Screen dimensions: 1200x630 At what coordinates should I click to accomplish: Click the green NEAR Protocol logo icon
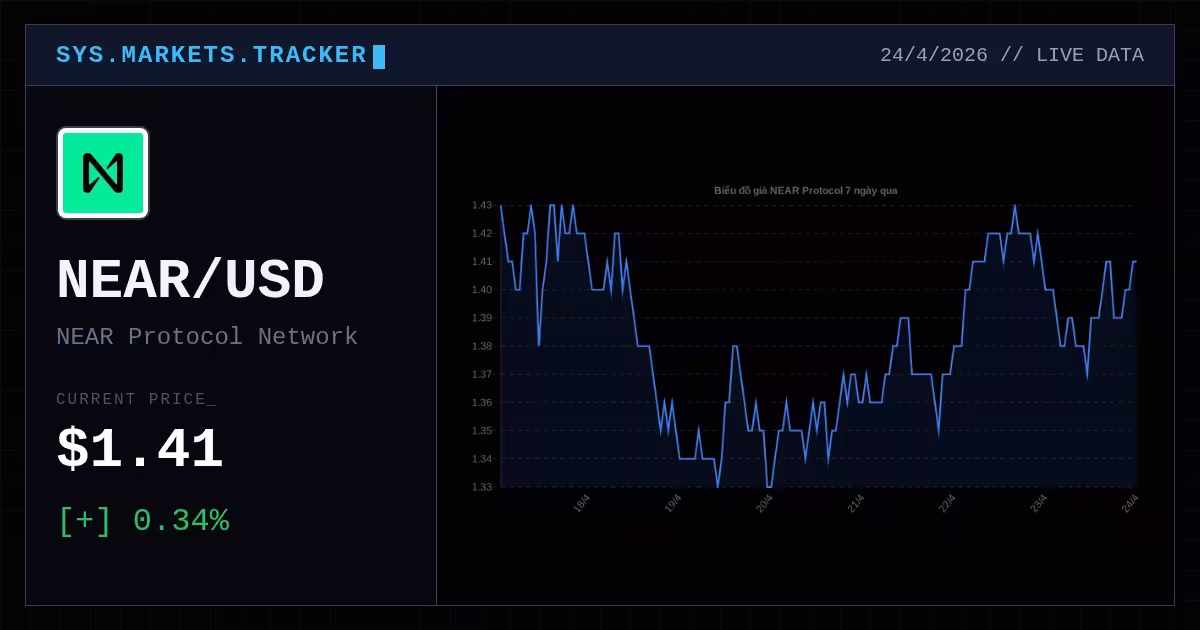click(103, 173)
